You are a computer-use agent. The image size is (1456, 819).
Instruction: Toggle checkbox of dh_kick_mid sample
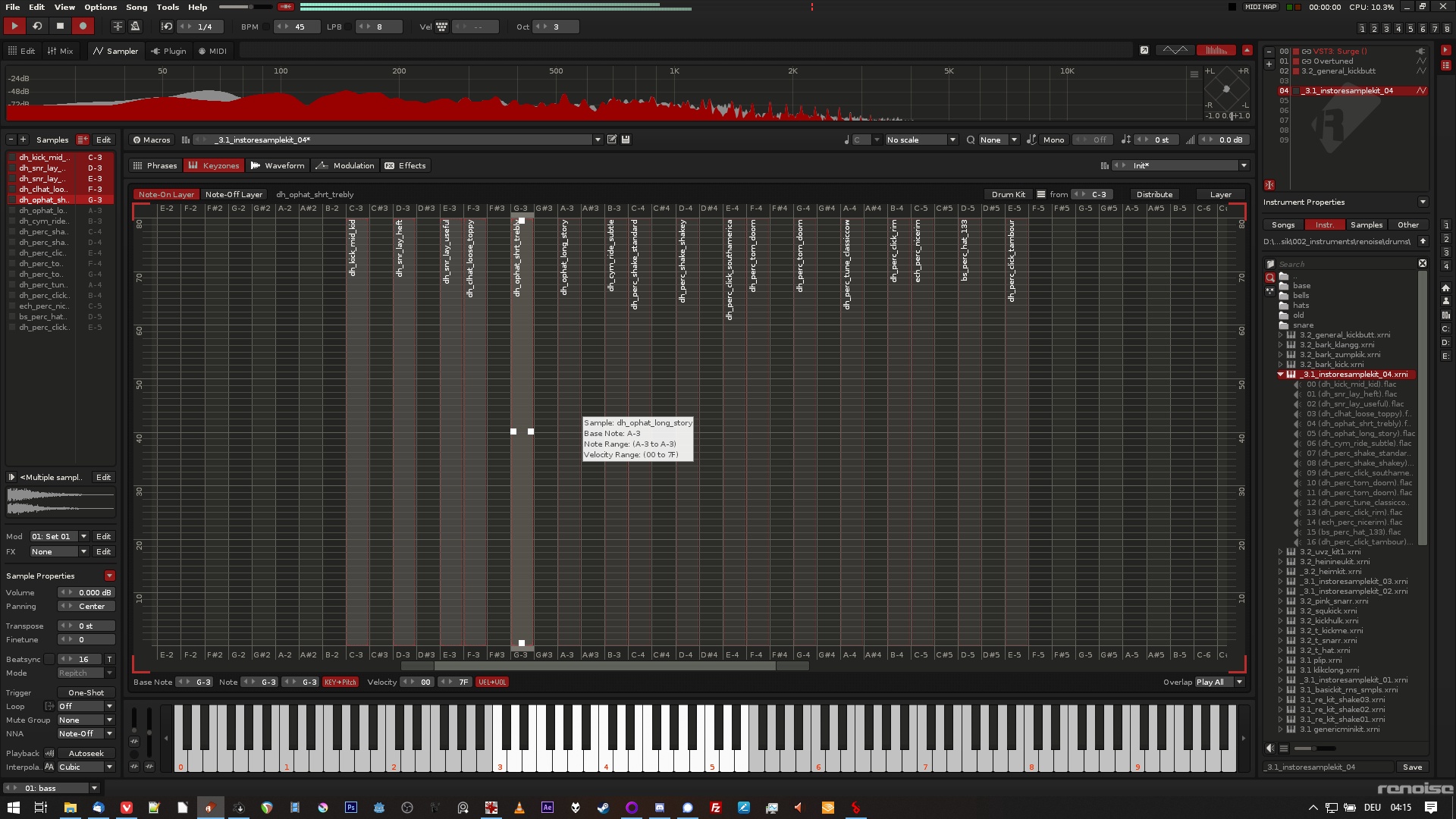(x=12, y=158)
